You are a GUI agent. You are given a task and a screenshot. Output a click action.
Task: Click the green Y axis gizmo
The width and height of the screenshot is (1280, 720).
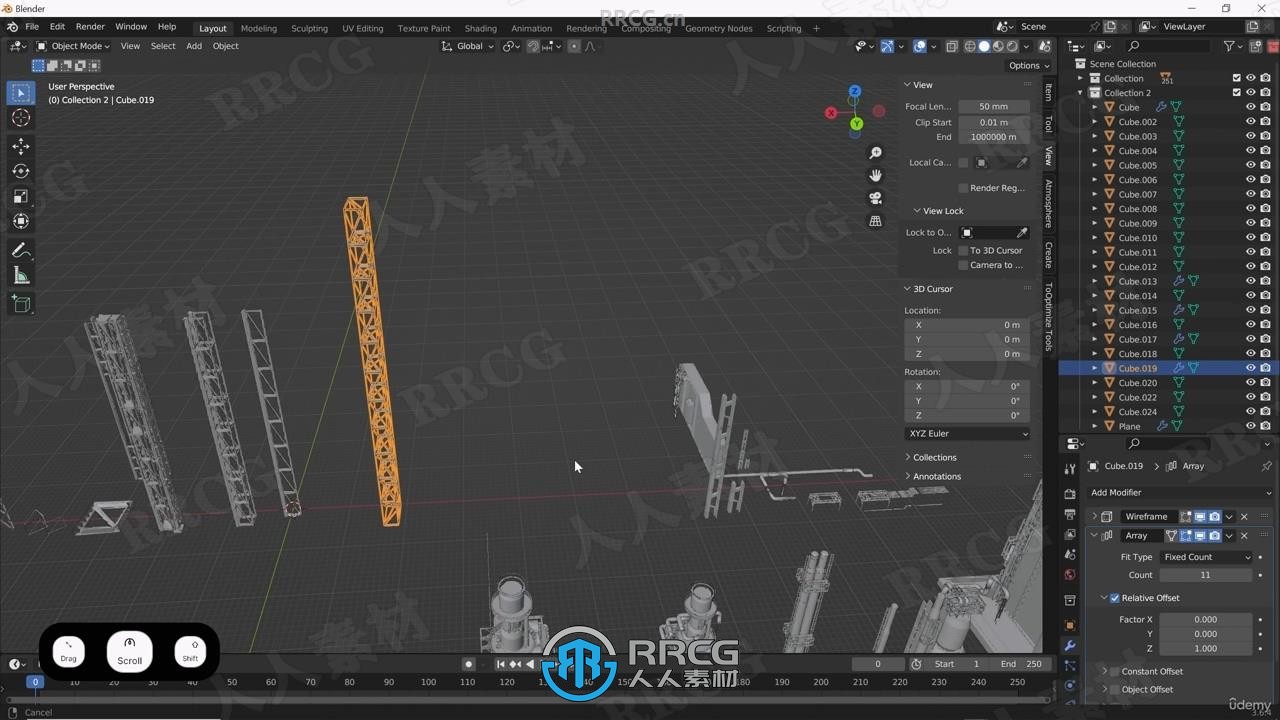(856, 124)
